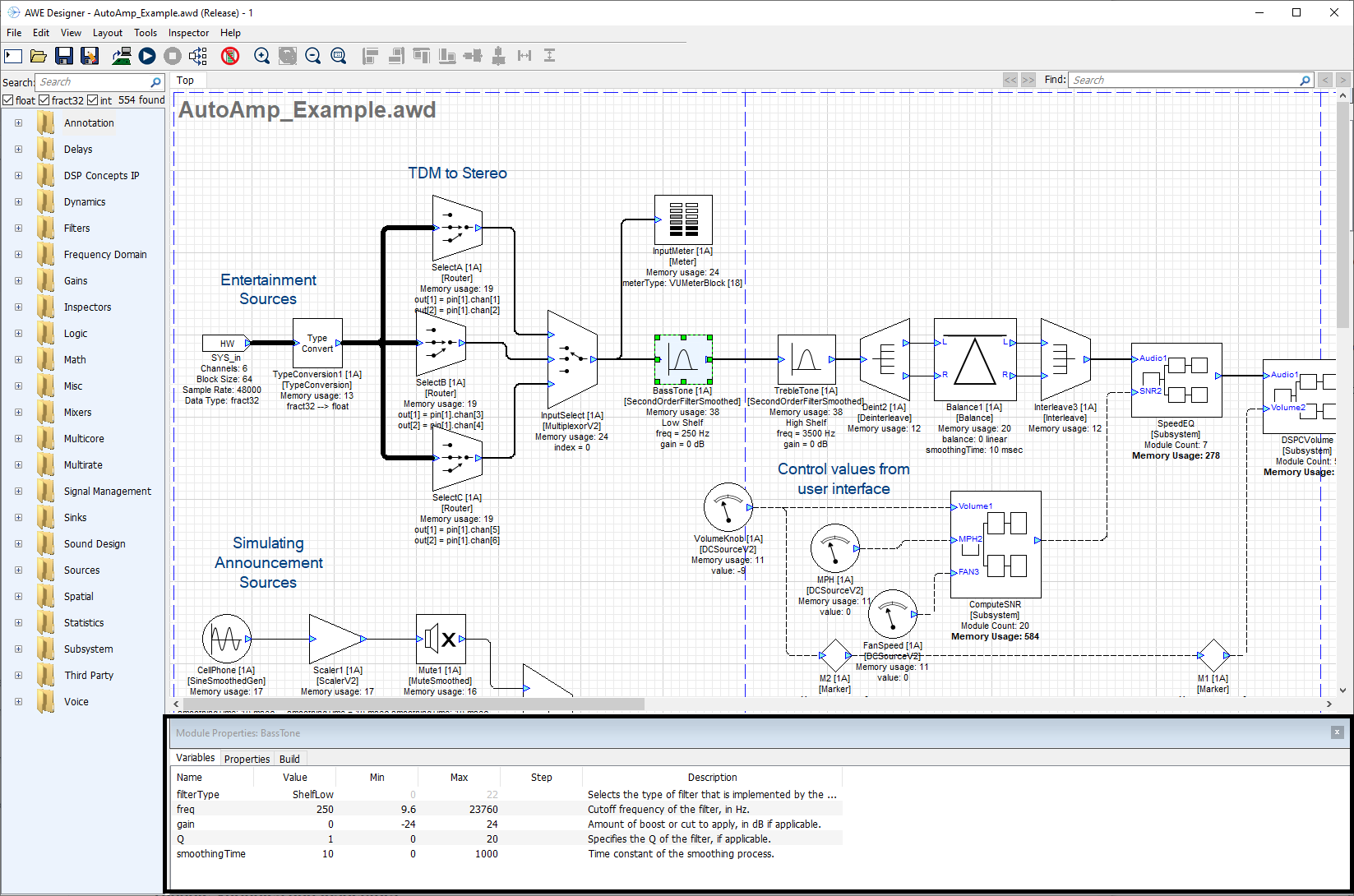Select the Zoom In magnifier tool
1354x896 pixels.
coord(261,56)
